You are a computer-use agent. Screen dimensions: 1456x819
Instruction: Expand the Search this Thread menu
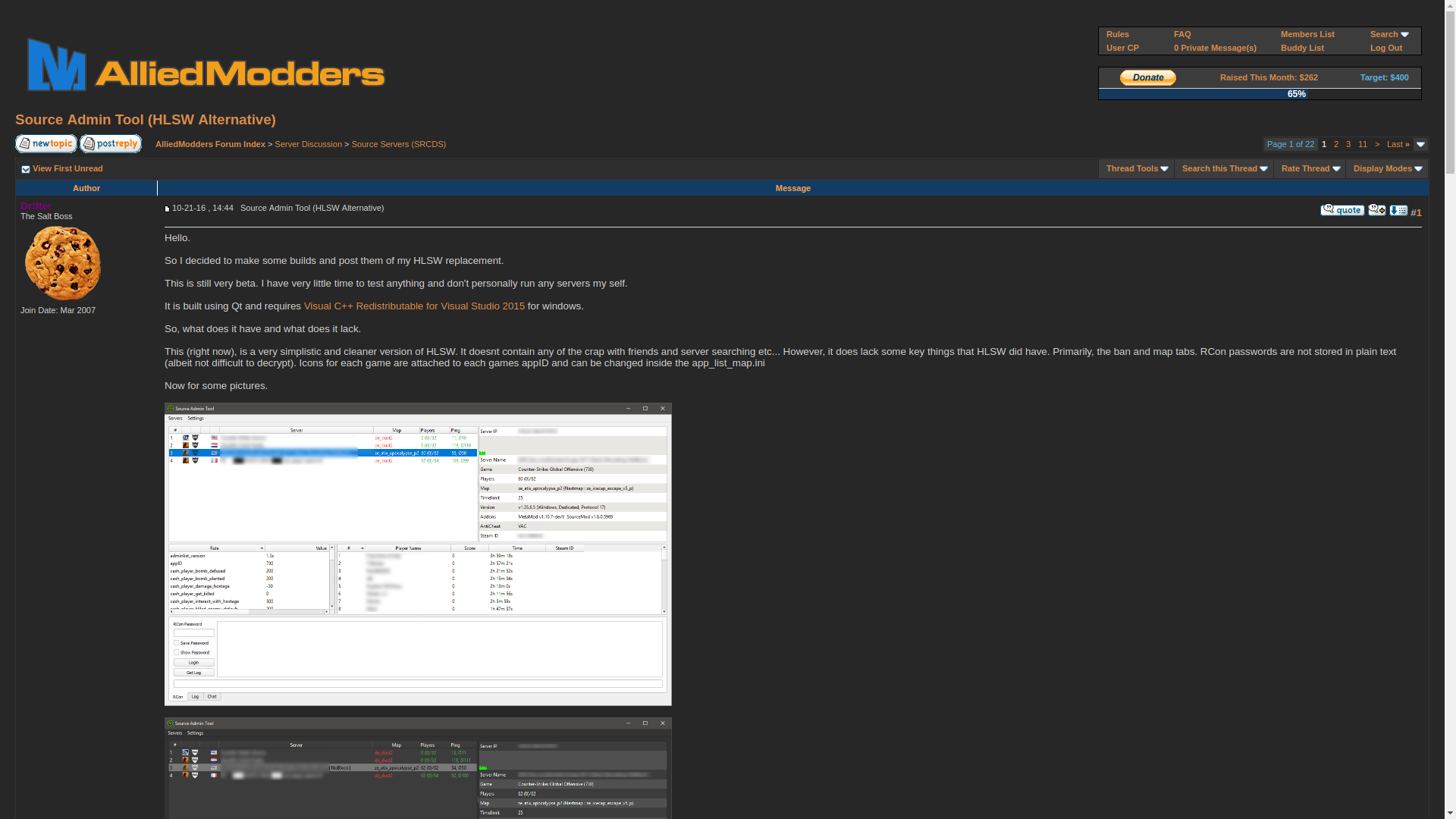[1225, 168]
